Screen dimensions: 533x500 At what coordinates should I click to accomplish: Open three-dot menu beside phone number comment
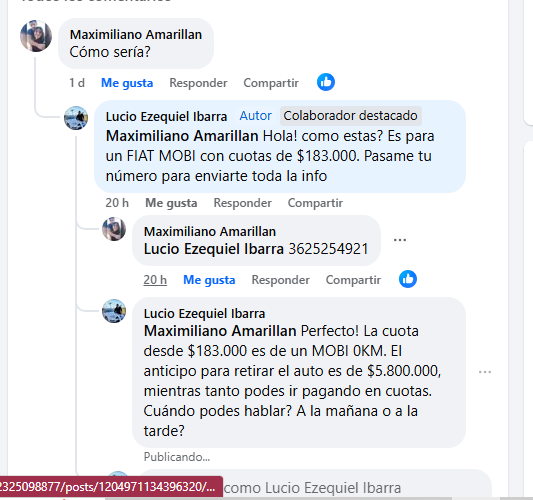click(x=400, y=240)
